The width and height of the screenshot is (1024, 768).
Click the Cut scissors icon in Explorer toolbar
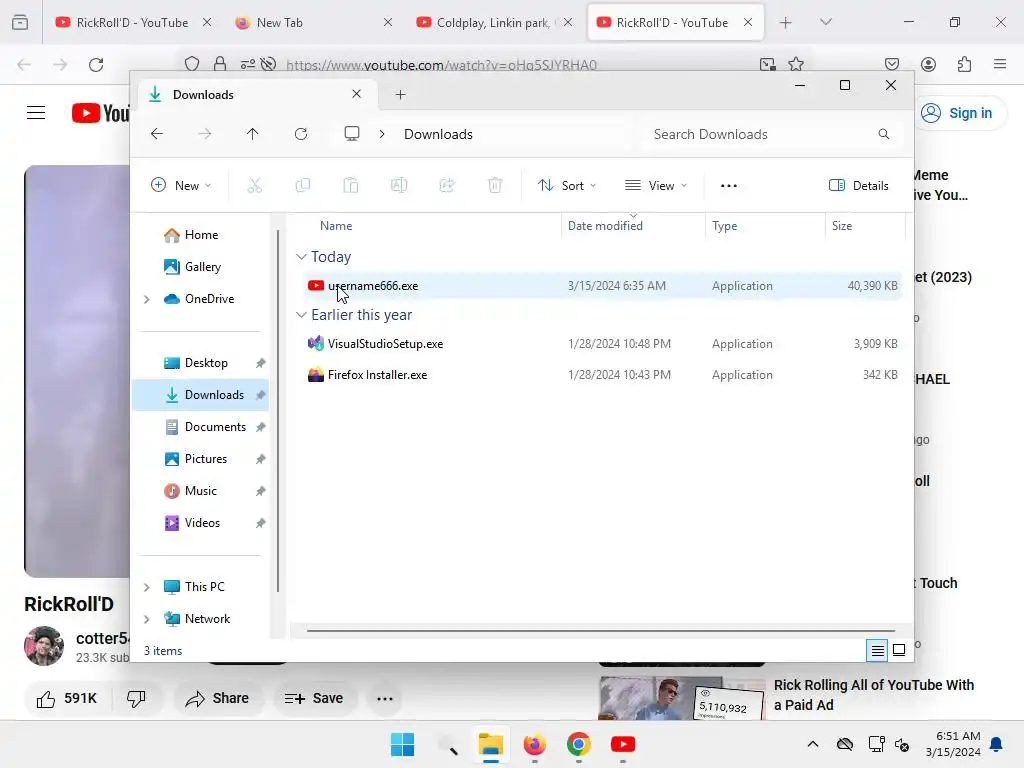[x=255, y=185]
